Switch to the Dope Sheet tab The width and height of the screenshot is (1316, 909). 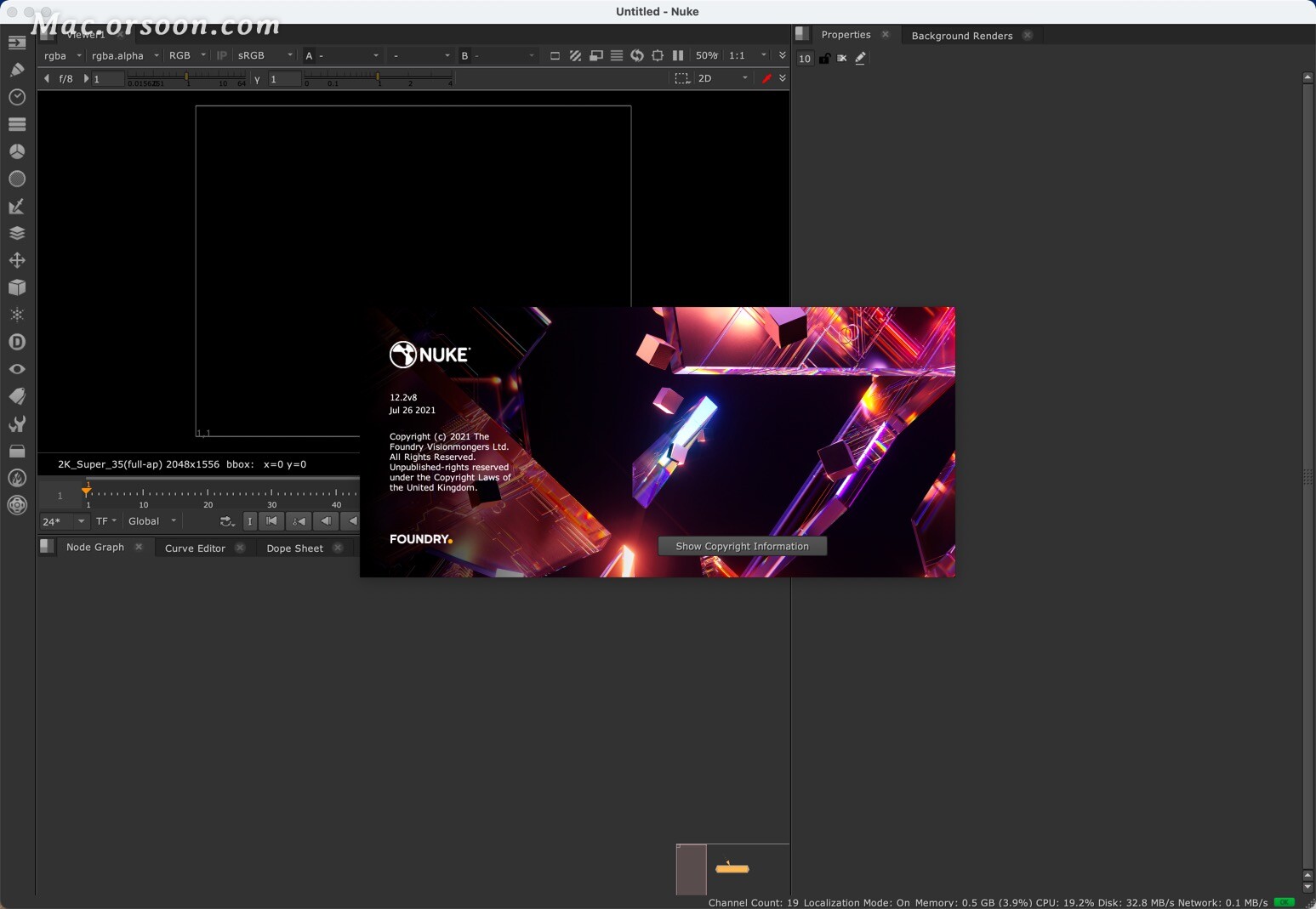click(x=294, y=548)
